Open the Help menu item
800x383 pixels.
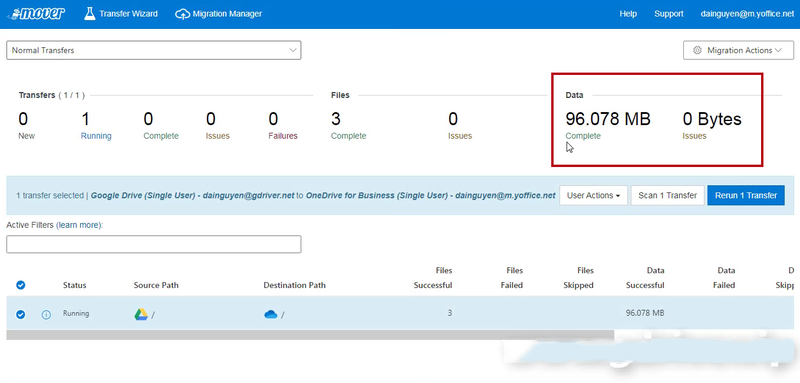pyautogui.click(x=628, y=14)
